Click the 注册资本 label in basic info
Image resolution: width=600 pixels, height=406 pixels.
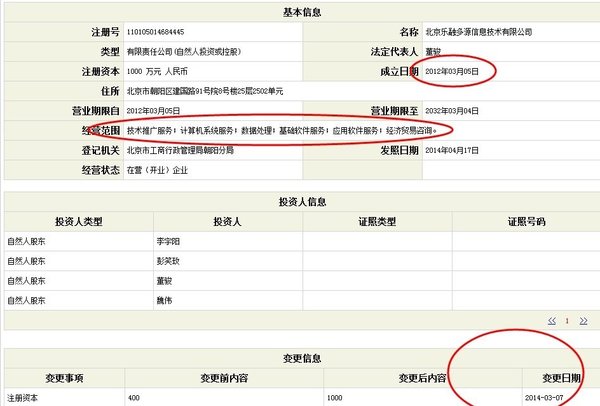pos(101,71)
